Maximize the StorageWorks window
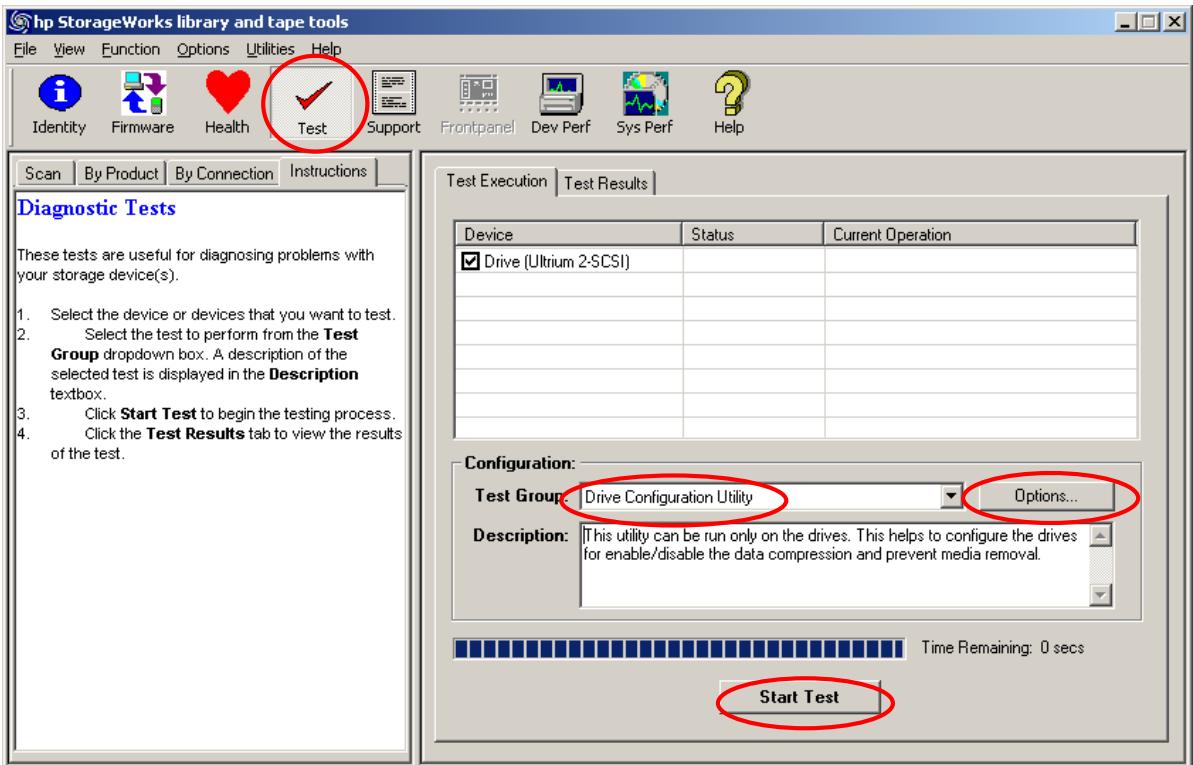This screenshot has height=765, width=1193. (x=1149, y=22)
